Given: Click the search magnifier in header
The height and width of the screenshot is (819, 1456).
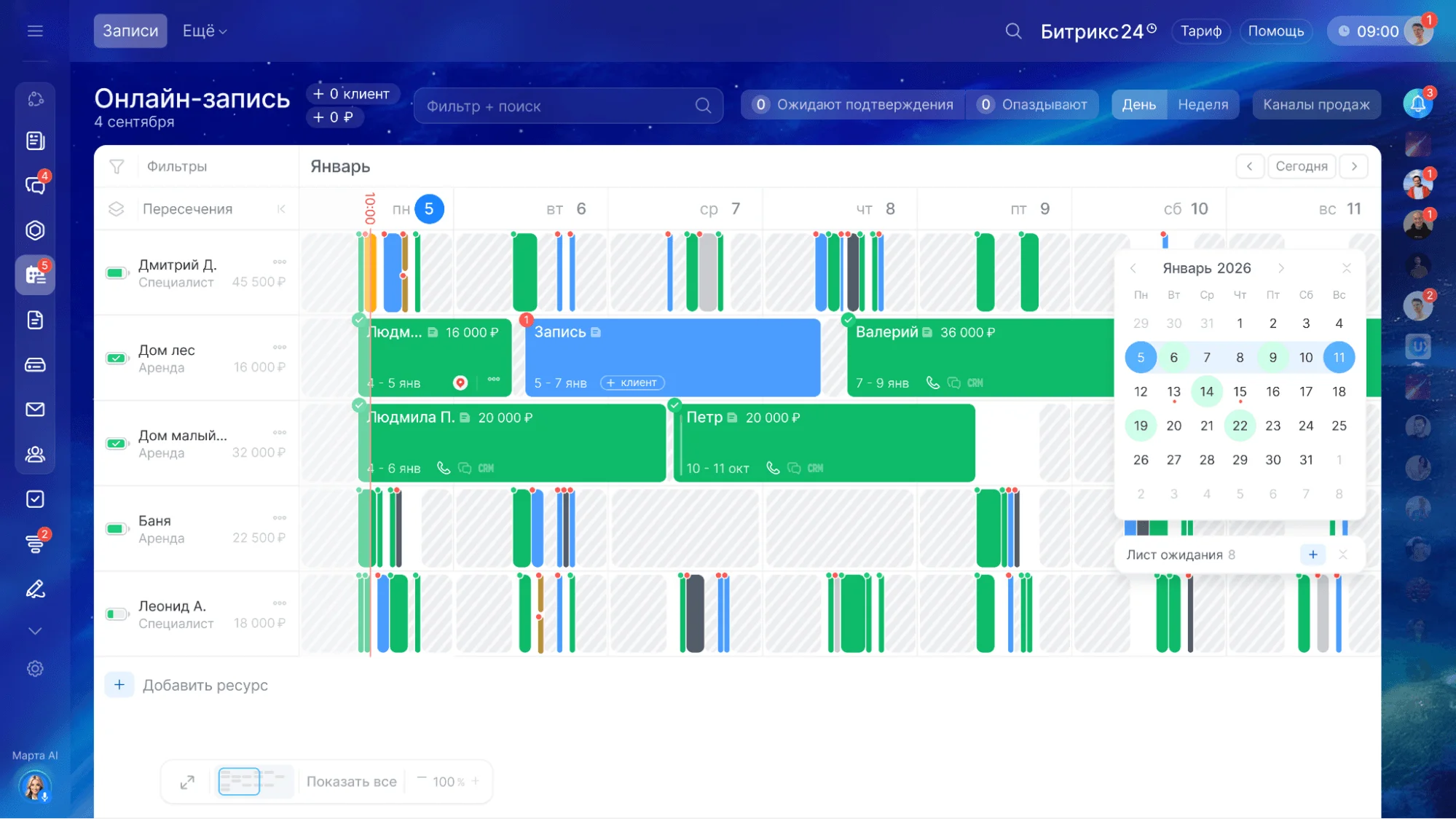Looking at the screenshot, I should coord(1013,31).
